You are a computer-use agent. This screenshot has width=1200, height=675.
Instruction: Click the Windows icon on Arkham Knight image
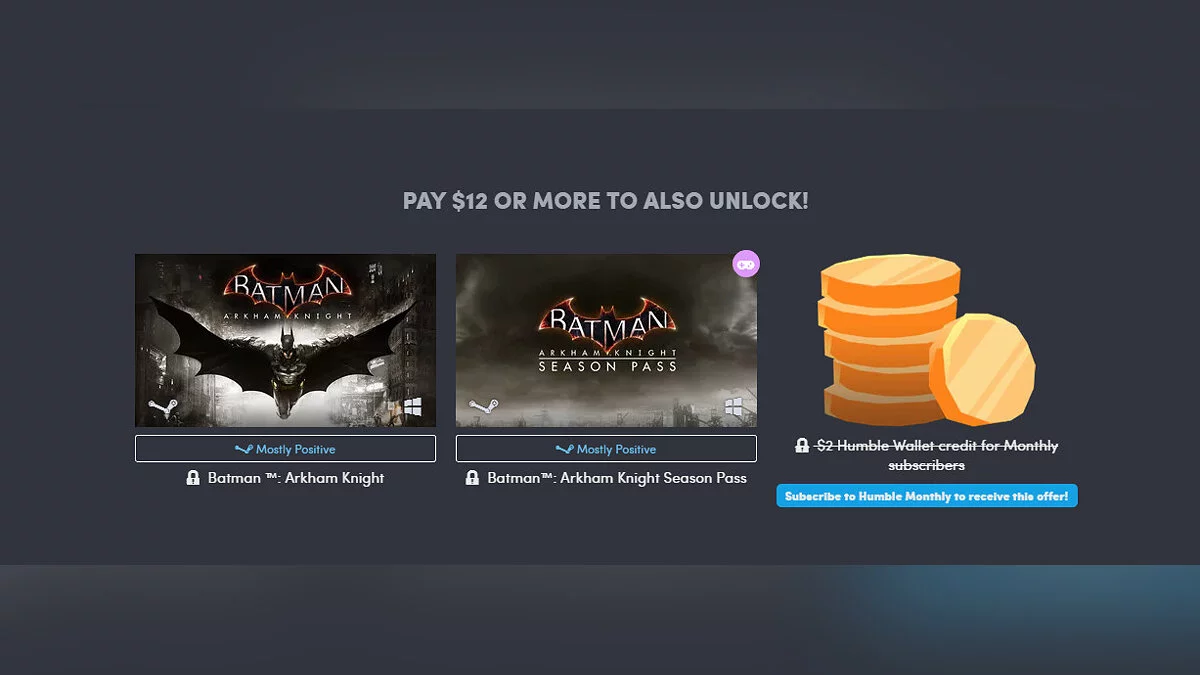click(413, 407)
